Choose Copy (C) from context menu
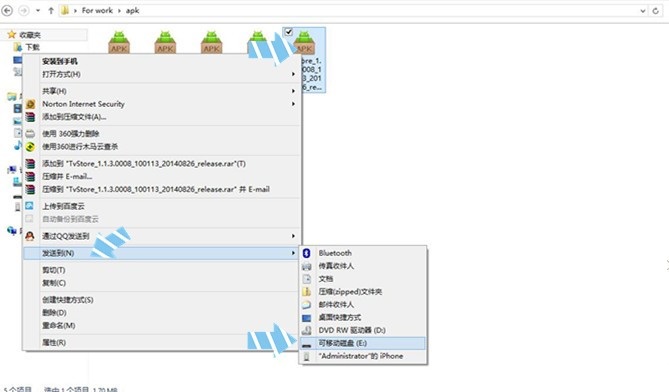 pyautogui.click(x=162, y=283)
